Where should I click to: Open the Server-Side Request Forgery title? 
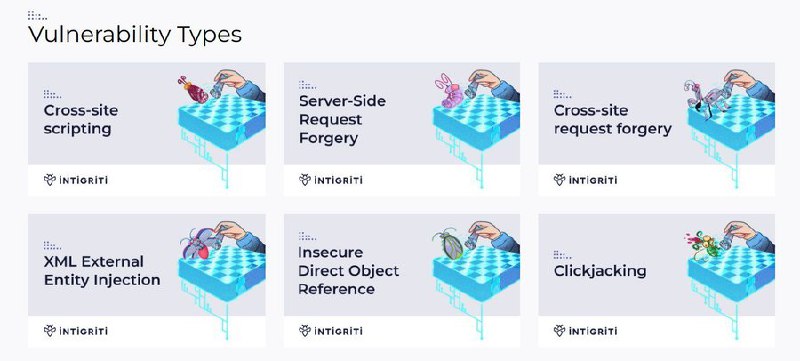[x=342, y=119]
